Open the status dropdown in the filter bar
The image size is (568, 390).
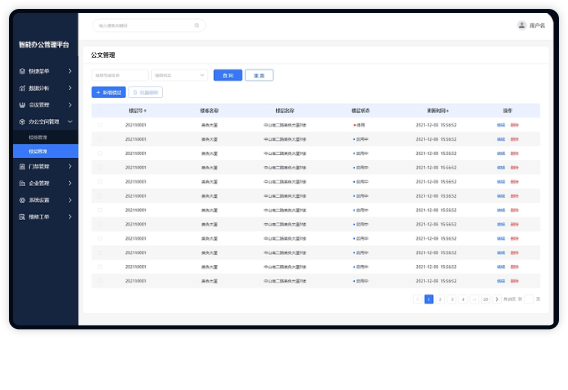click(179, 75)
